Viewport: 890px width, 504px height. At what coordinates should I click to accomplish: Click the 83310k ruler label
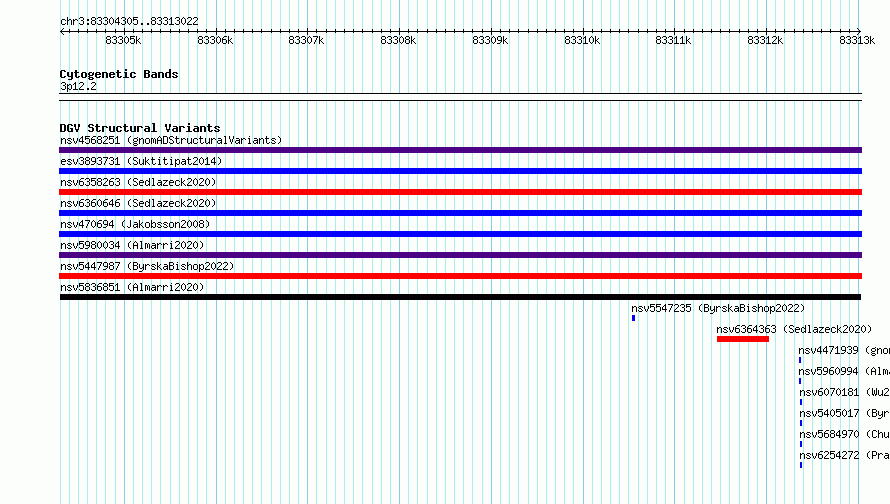point(582,40)
